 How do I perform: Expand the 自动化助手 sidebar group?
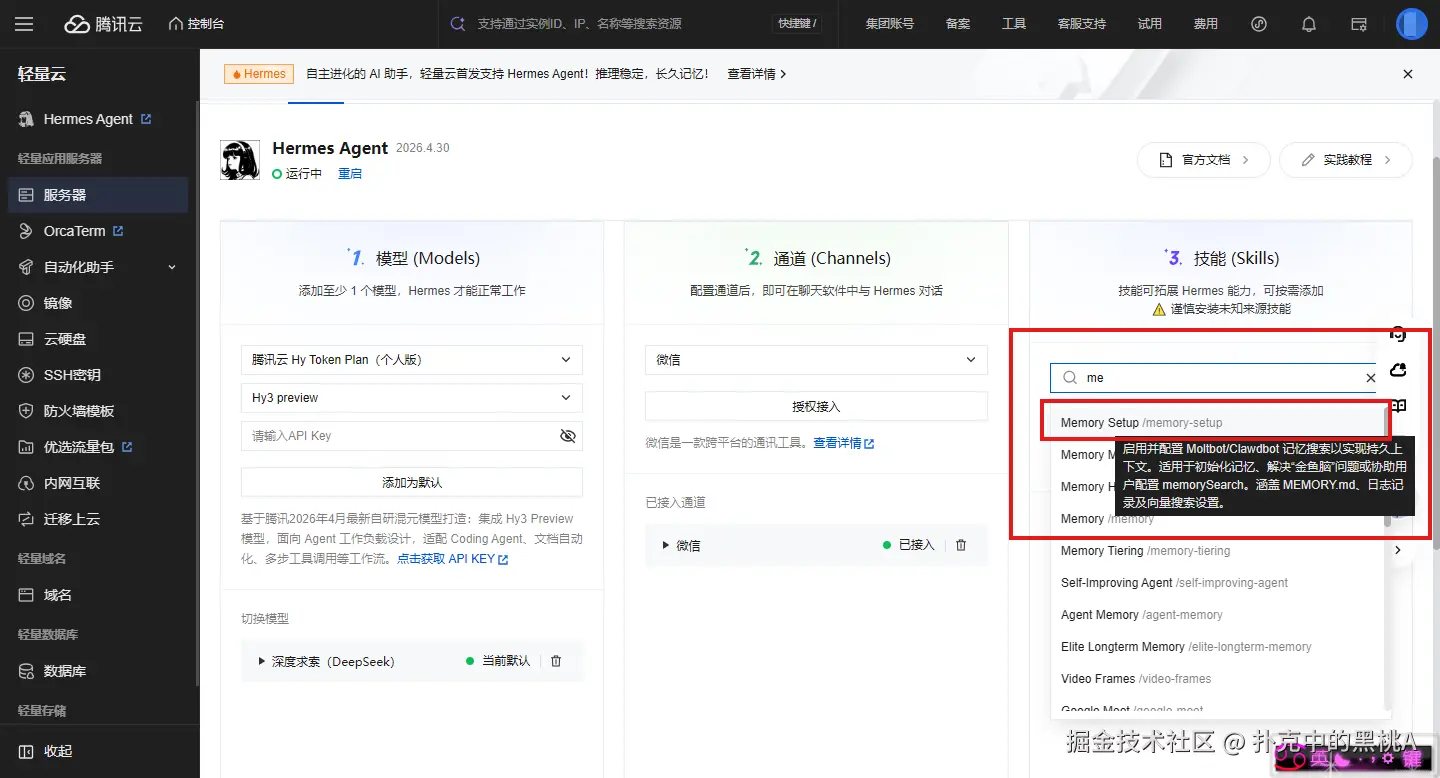pos(97,267)
